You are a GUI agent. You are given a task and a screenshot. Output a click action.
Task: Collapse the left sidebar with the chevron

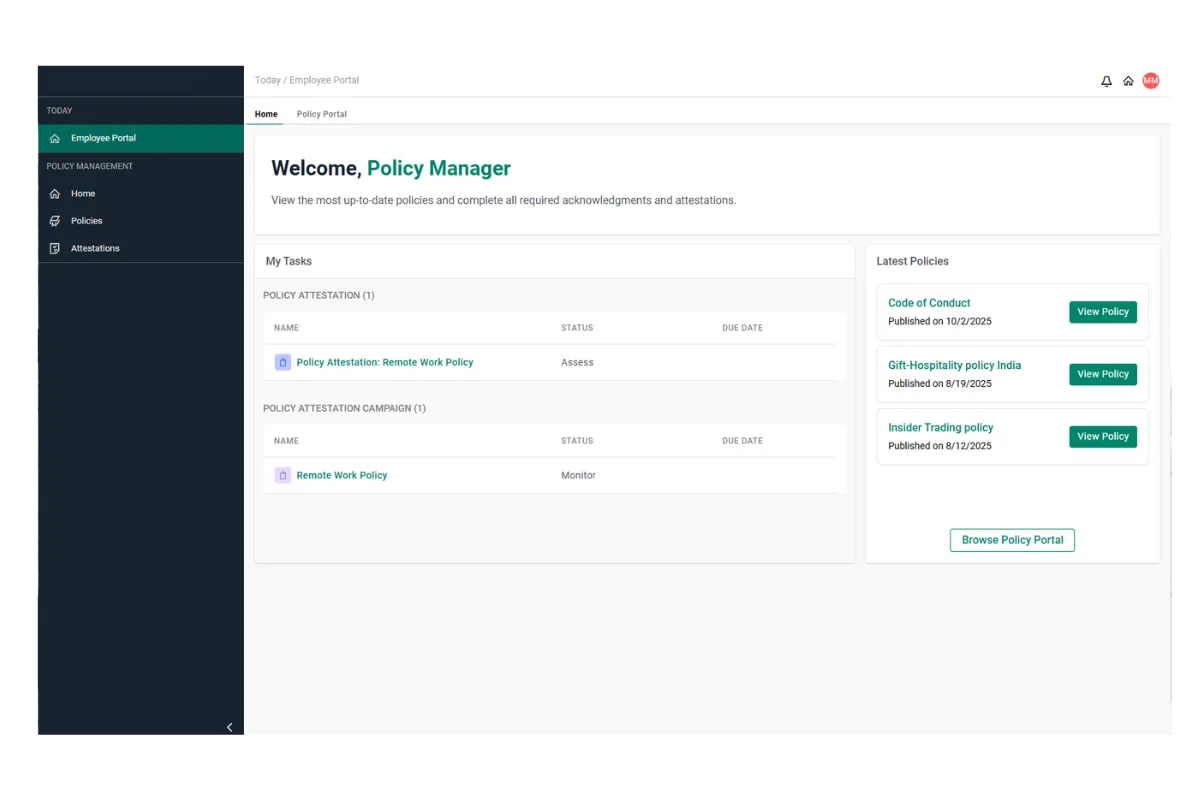[229, 727]
